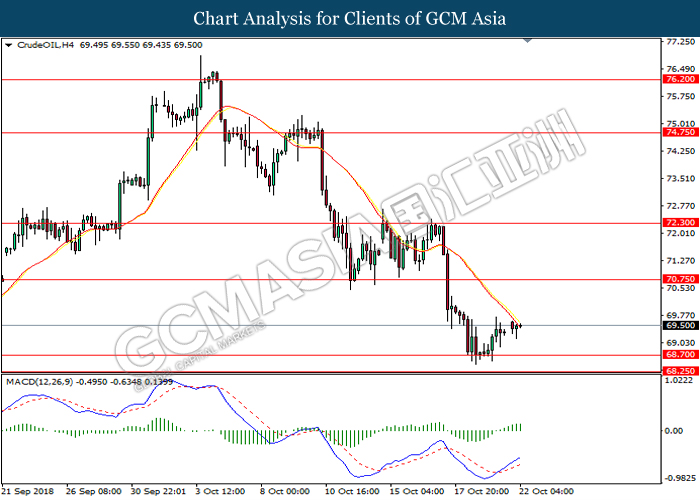Click the MACD 1.0222 scale value
This screenshot has height=500, width=700.
click(679, 380)
